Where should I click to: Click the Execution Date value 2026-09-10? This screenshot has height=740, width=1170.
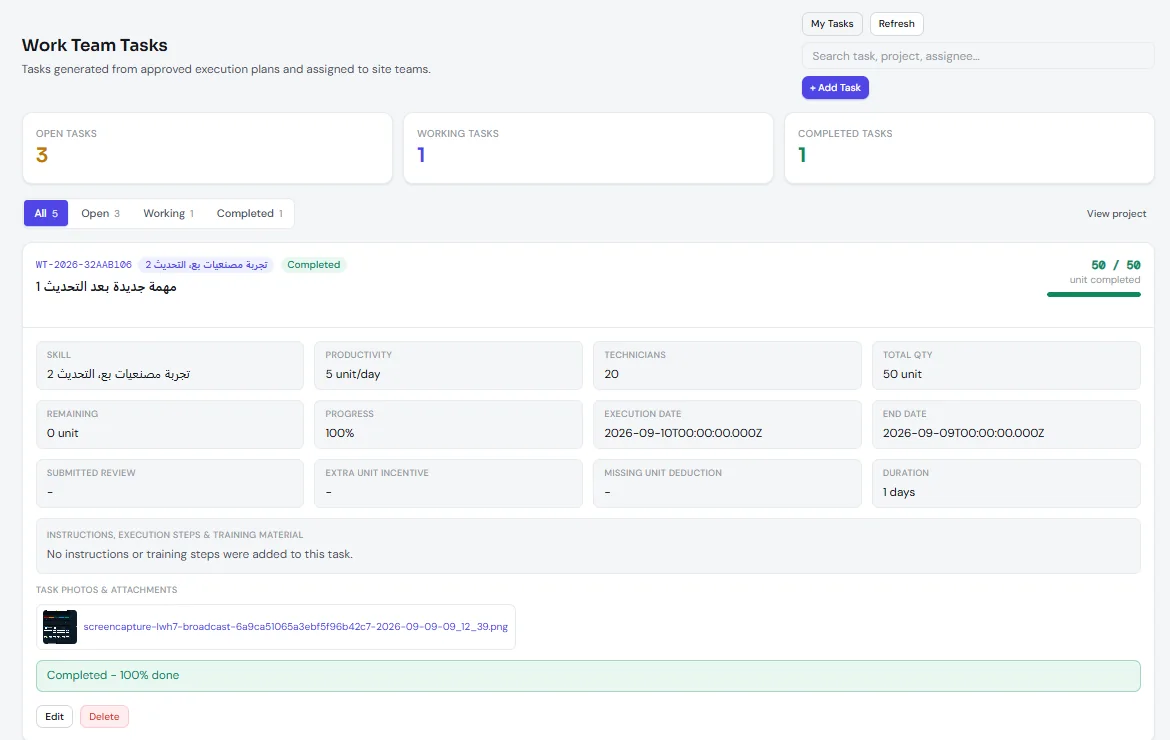click(x=683, y=433)
